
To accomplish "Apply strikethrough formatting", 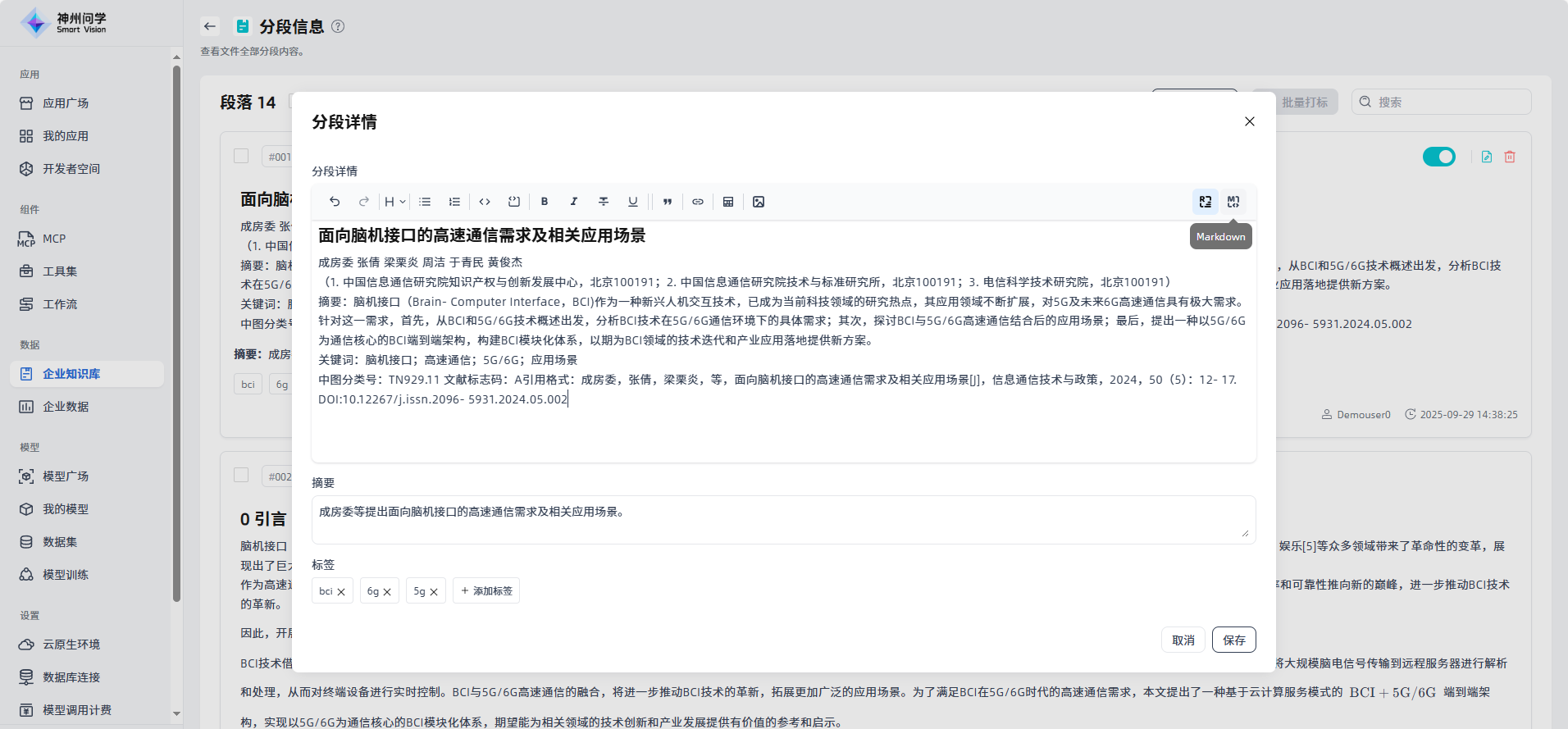I will pyautogui.click(x=604, y=202).
